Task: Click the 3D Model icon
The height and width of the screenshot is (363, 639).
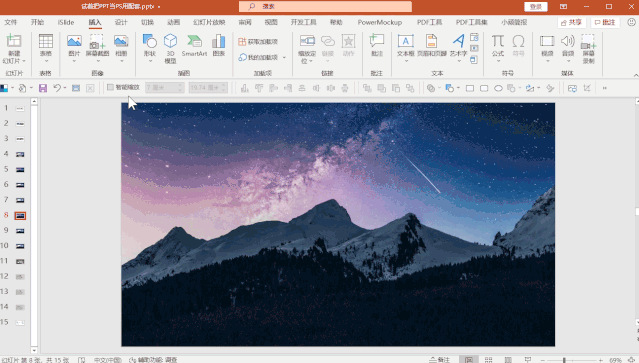Action: tap(170, 41)
